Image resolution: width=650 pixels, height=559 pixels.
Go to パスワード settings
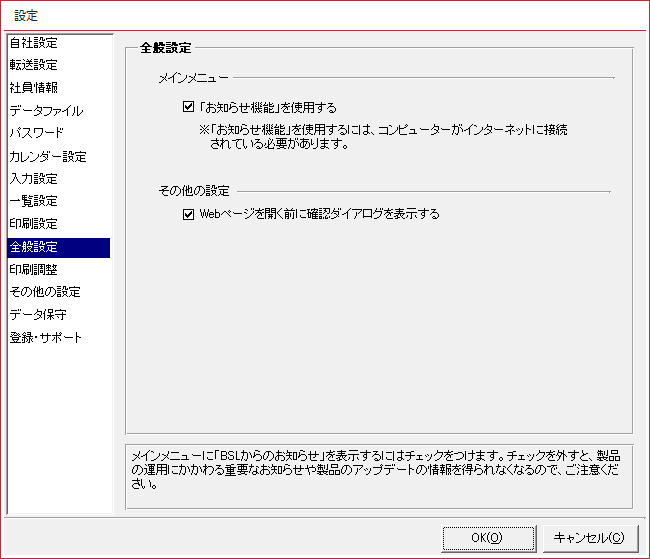coord(37,133)
